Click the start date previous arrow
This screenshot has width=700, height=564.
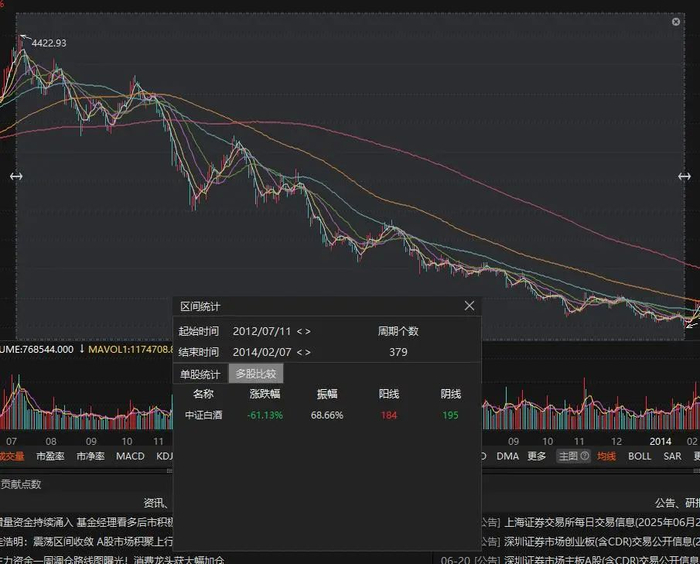(x=298, y=331)
